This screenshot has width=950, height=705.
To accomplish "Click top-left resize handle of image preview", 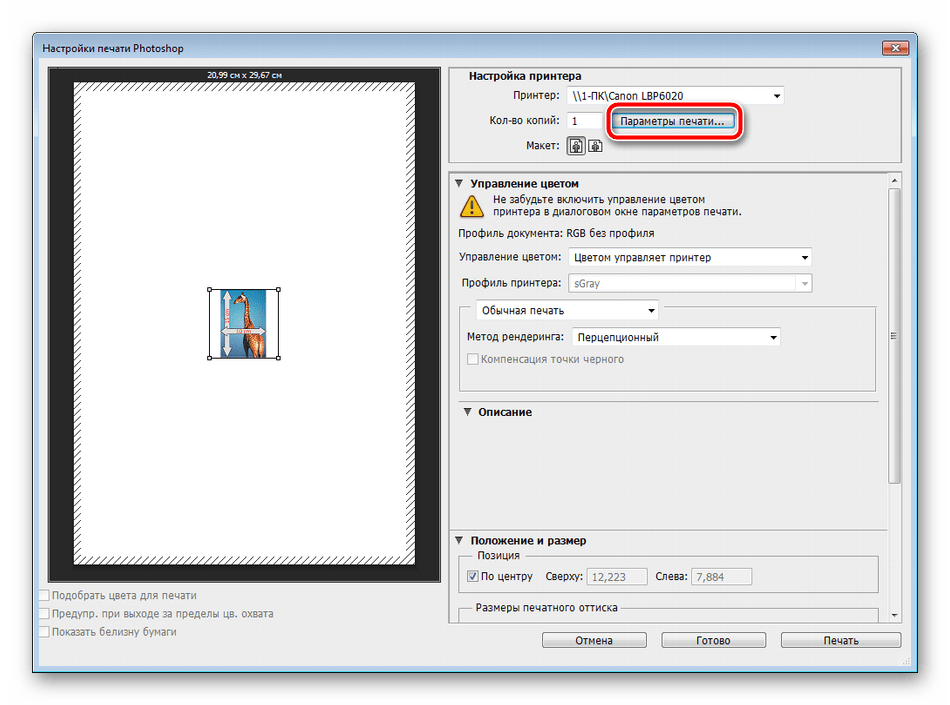I will coord(210,290).
